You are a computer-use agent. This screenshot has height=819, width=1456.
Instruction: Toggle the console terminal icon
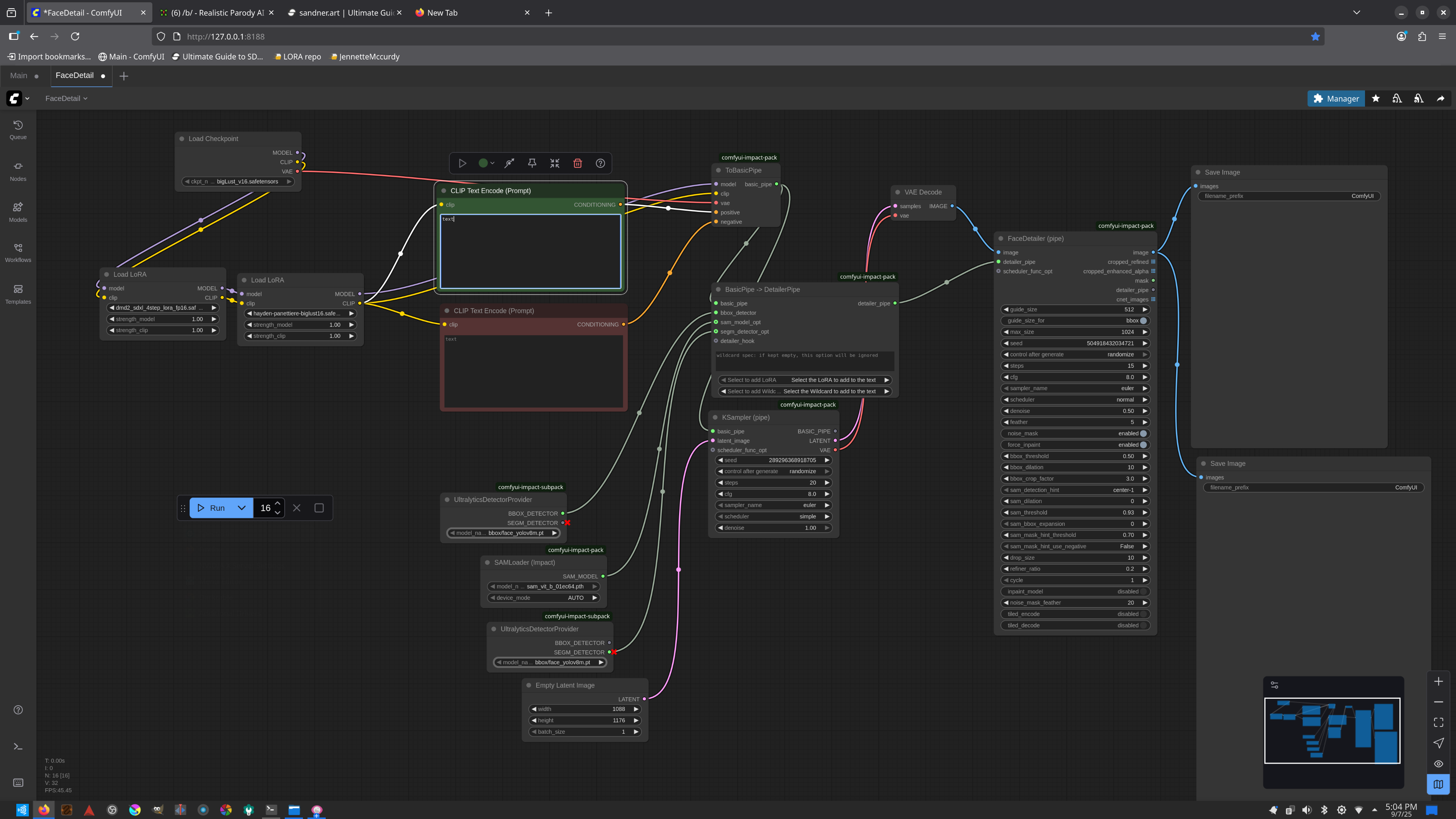(x=18, y=747)
